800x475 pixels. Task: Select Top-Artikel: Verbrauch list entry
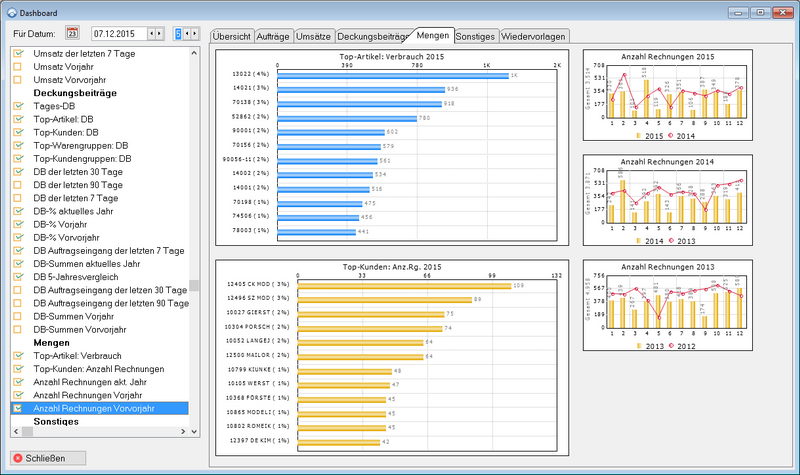coord(77,356)
